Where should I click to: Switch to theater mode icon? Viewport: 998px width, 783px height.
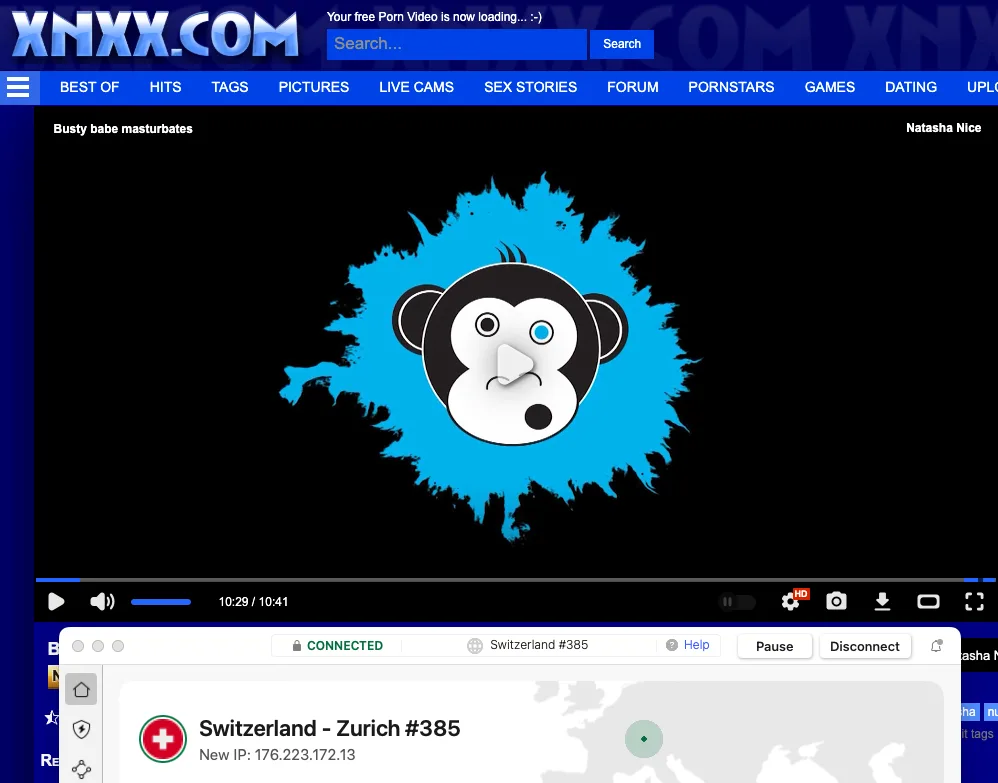click(928, 602)
